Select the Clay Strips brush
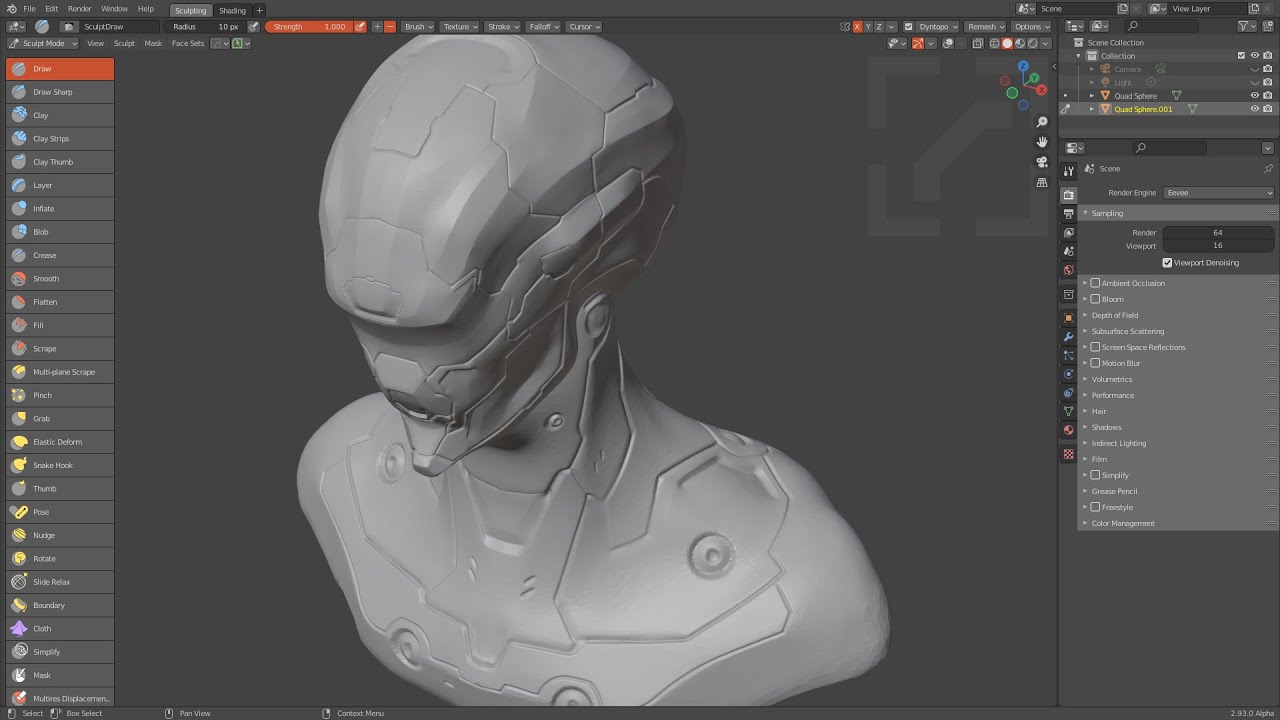This screenshot has height=720, width=1280. tap(59, 138)
